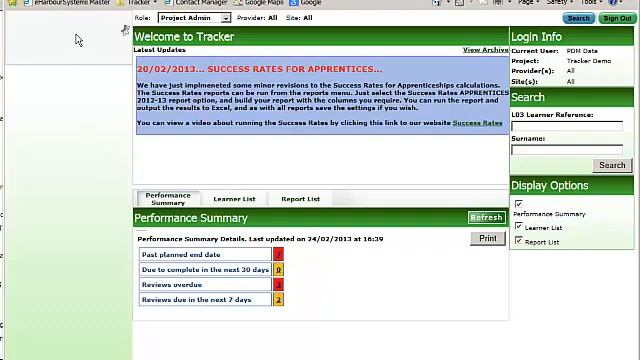The image size is (640, 360).
Task: Click the orange count for Due to complete in next 30 days
Action: (278, 270)
